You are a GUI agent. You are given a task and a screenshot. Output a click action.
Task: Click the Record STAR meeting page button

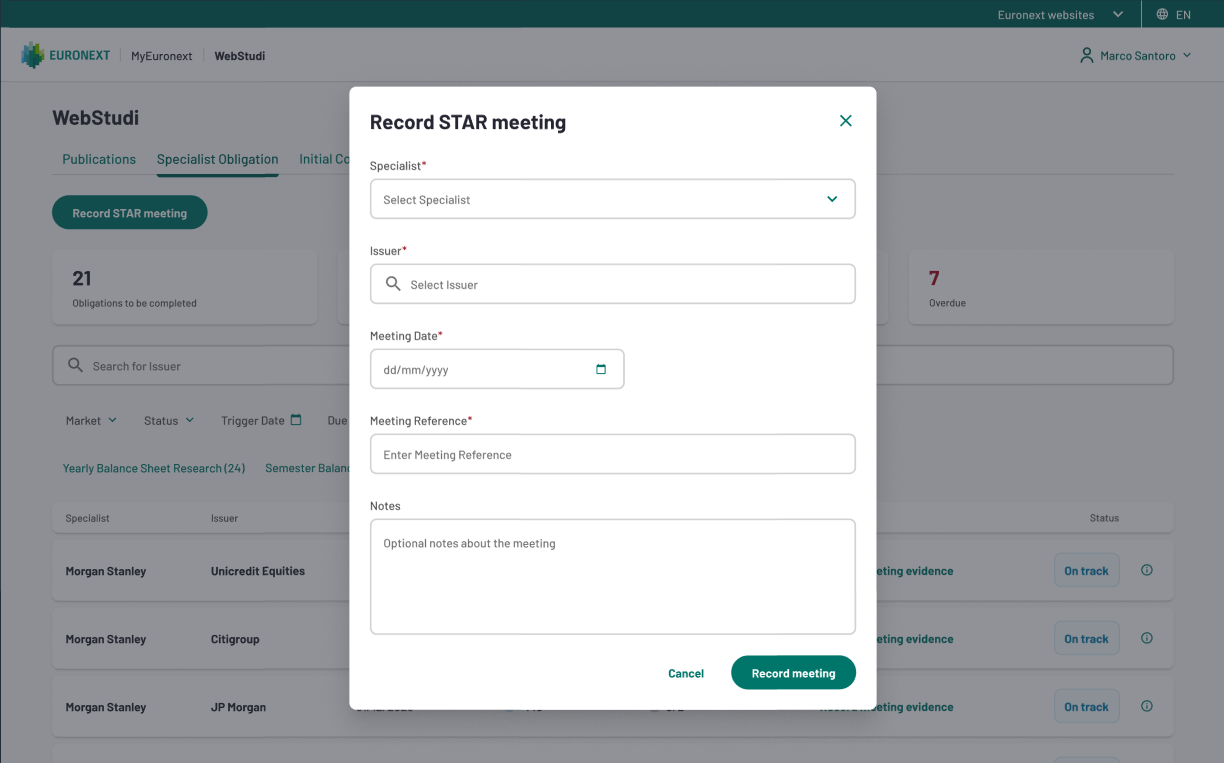coord(129,213)
